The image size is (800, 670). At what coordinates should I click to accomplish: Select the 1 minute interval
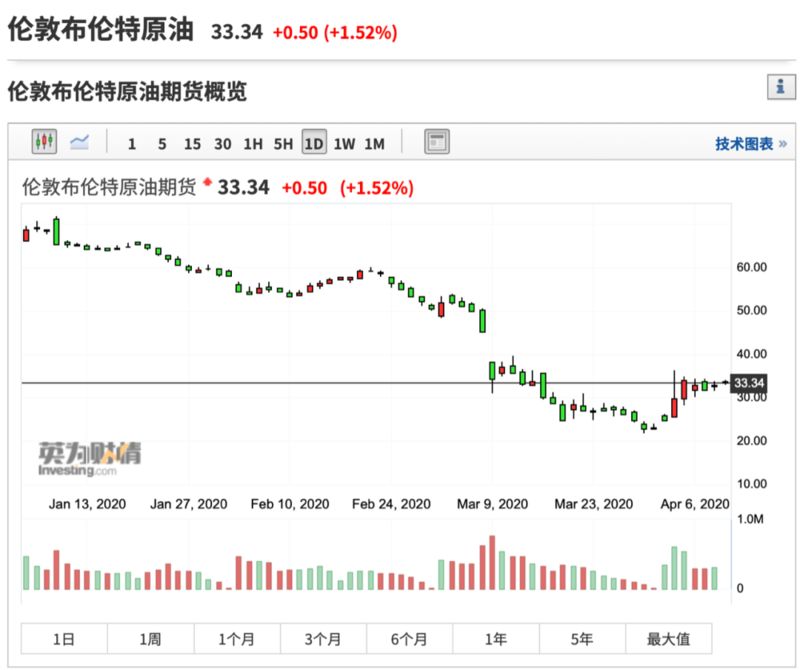tap(132, 144)
